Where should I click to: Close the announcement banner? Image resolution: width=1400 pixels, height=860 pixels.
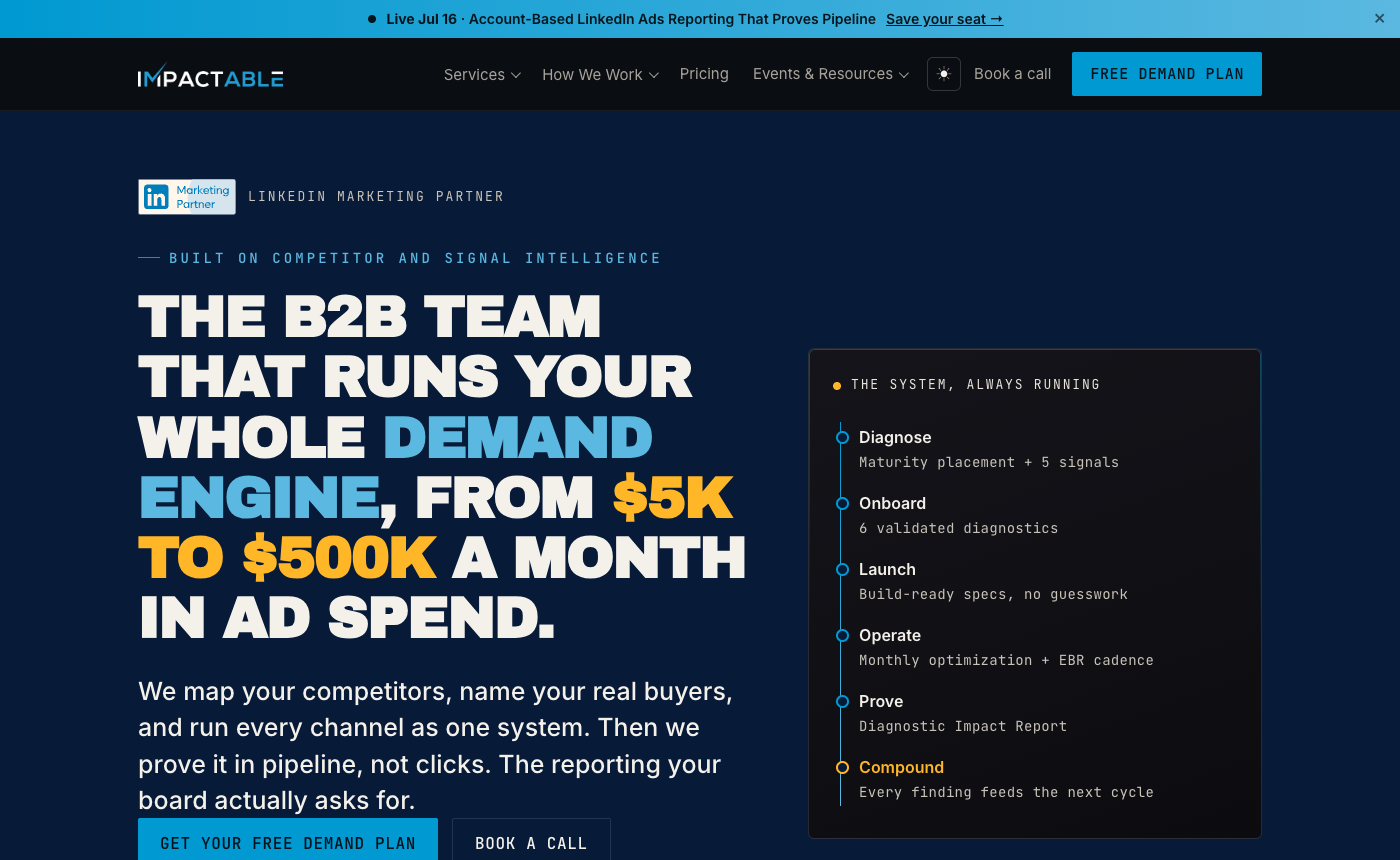pyautogui.click(x=1380, y=19)
